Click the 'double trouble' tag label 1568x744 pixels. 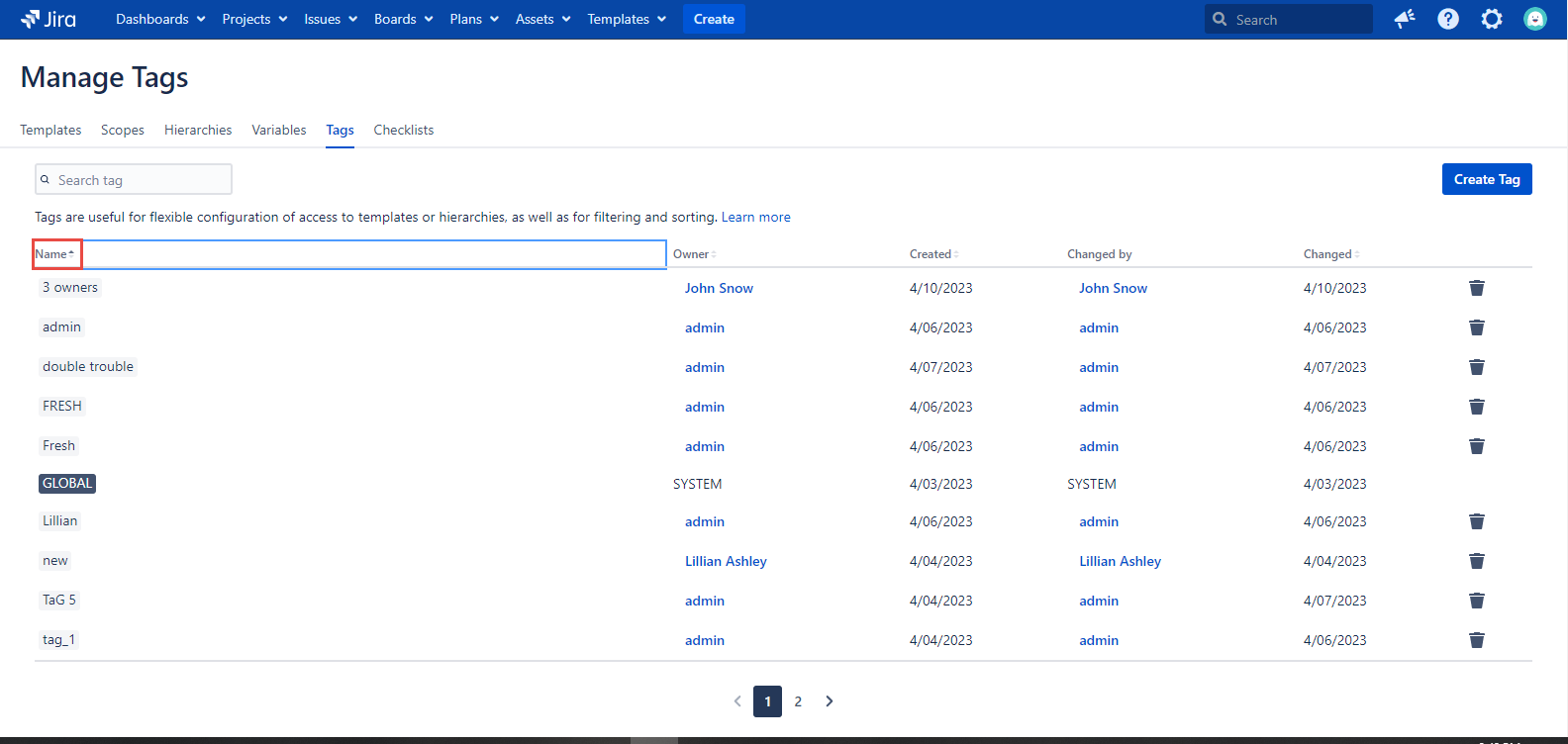88,366
